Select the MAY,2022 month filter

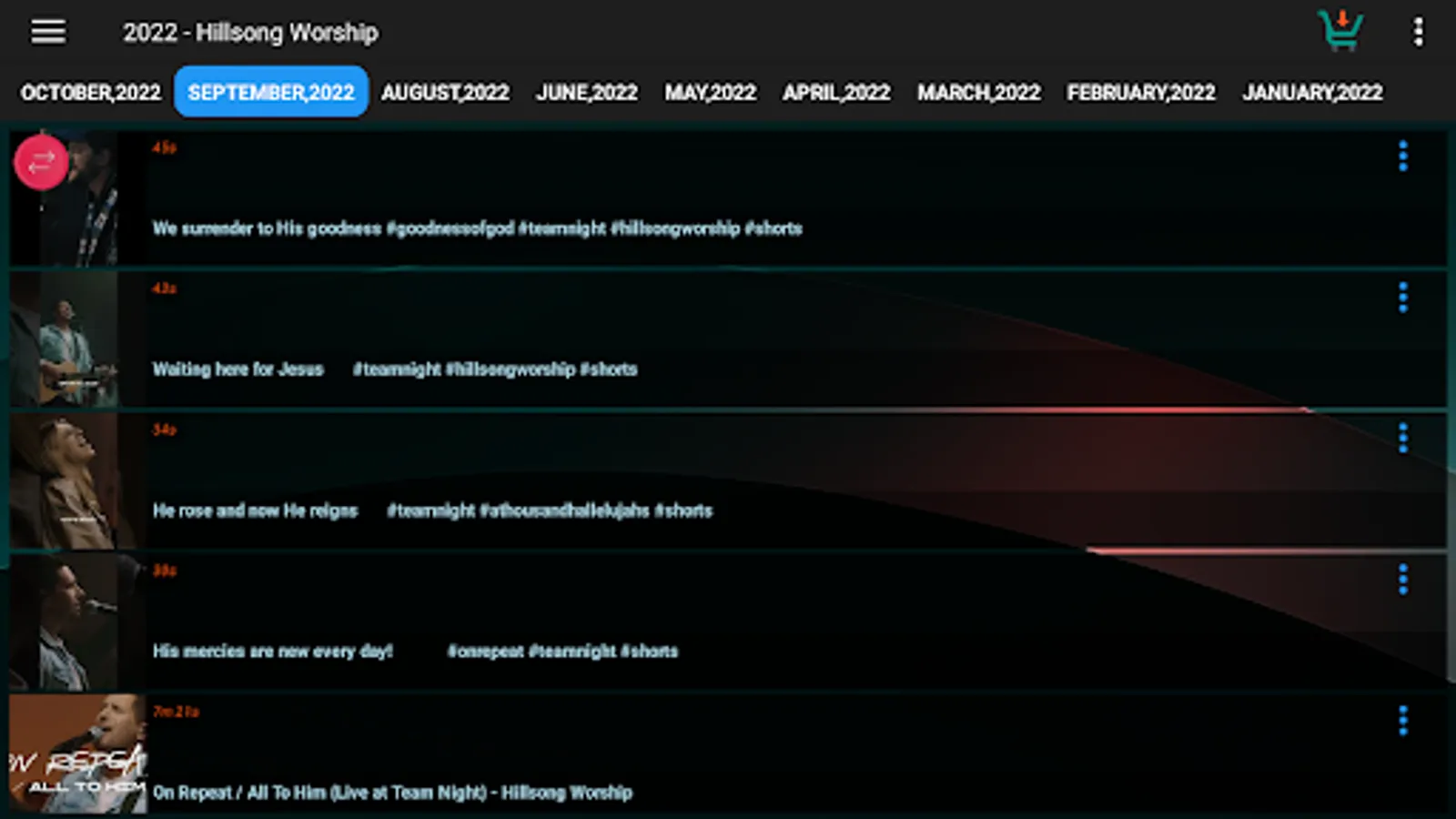pos(712,91)
